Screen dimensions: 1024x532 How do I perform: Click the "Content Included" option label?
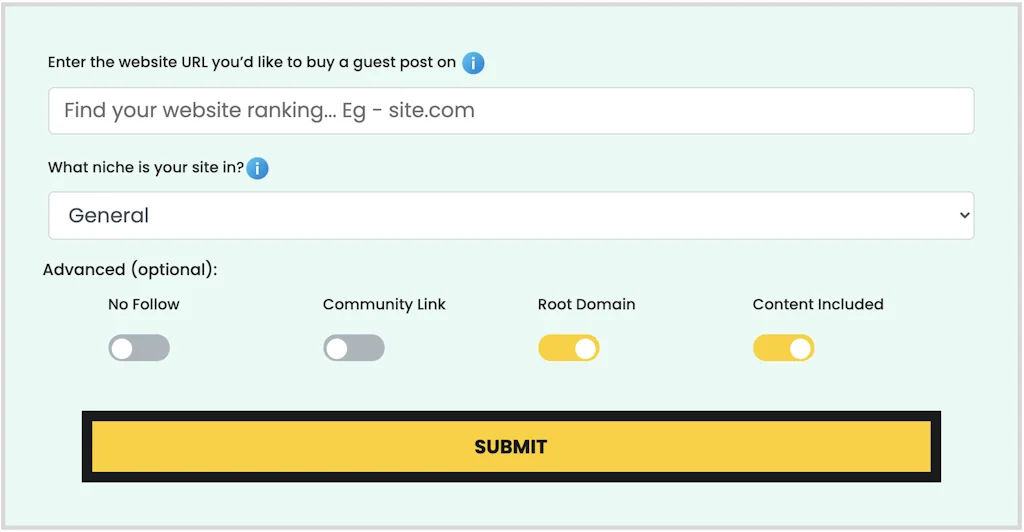coord(818,304)
